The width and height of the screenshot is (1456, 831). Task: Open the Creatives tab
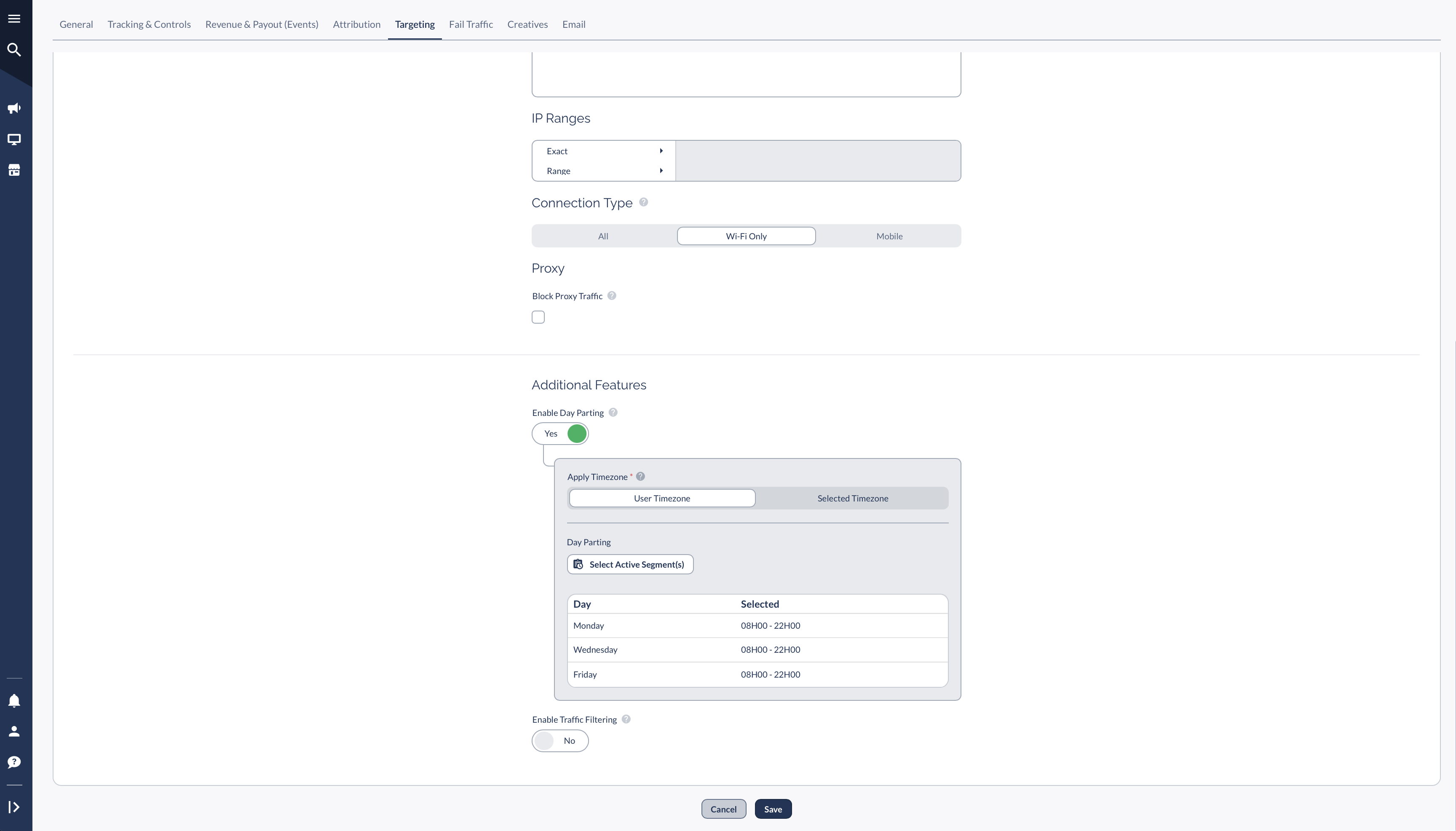[528, 24]
